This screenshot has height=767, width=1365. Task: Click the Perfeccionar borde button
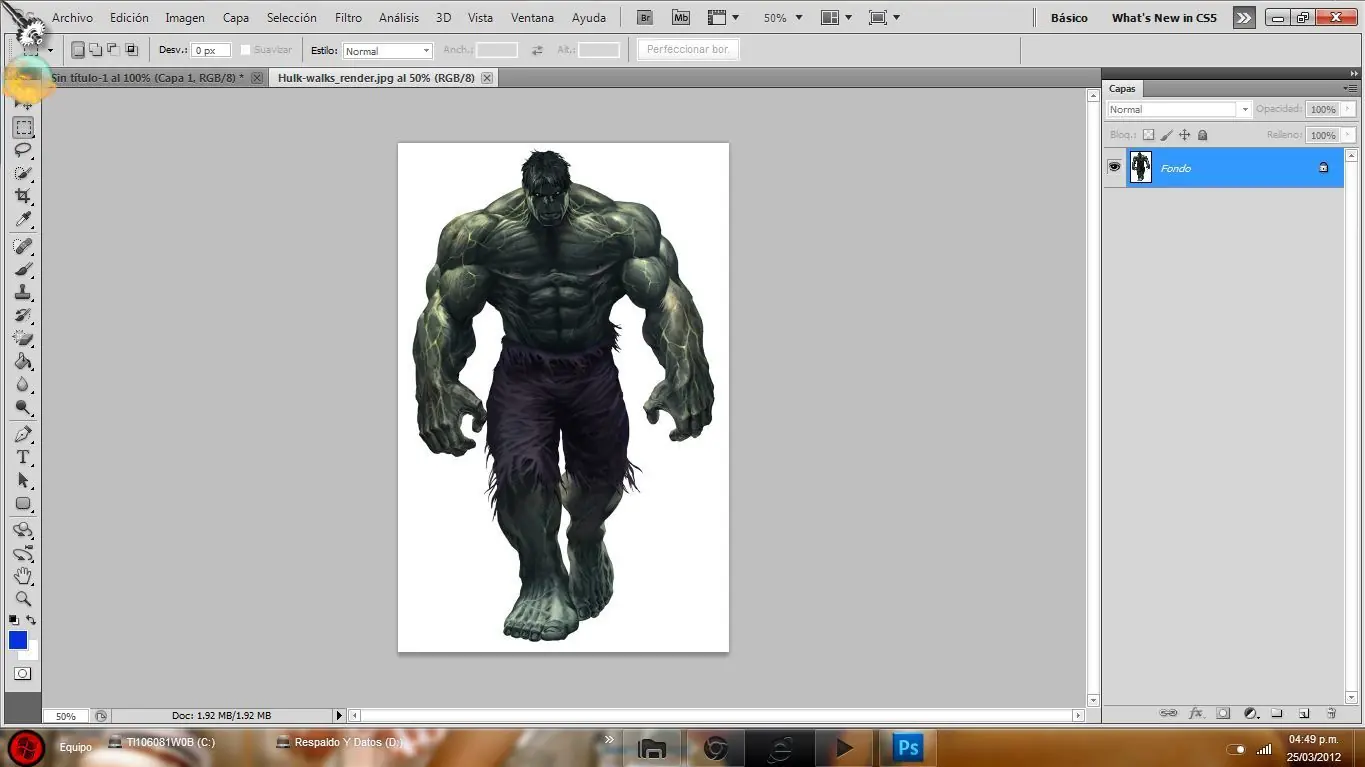(x=688, y=49)
